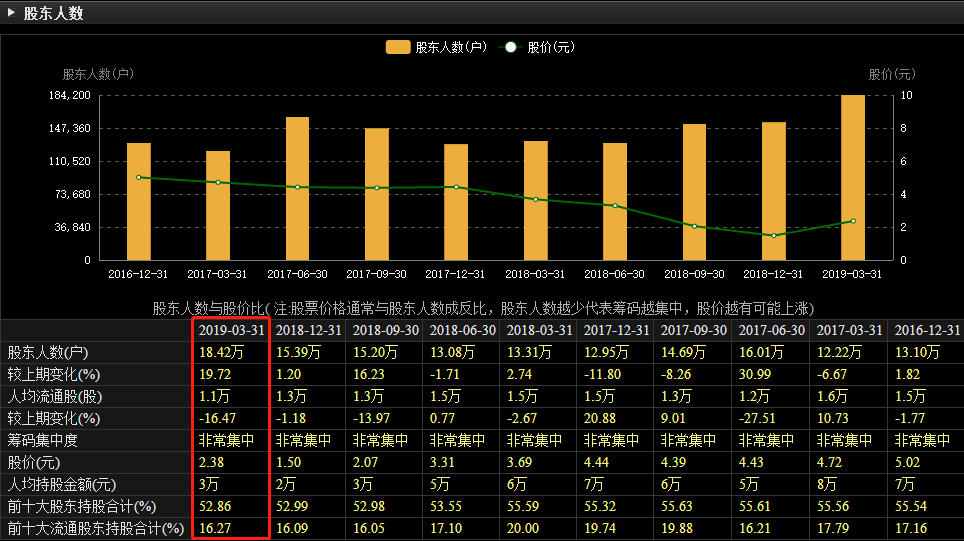Select the price point above 2018-03-31
Image resolution: width=964 pixels, height=541 pixels.
[536, 200]
